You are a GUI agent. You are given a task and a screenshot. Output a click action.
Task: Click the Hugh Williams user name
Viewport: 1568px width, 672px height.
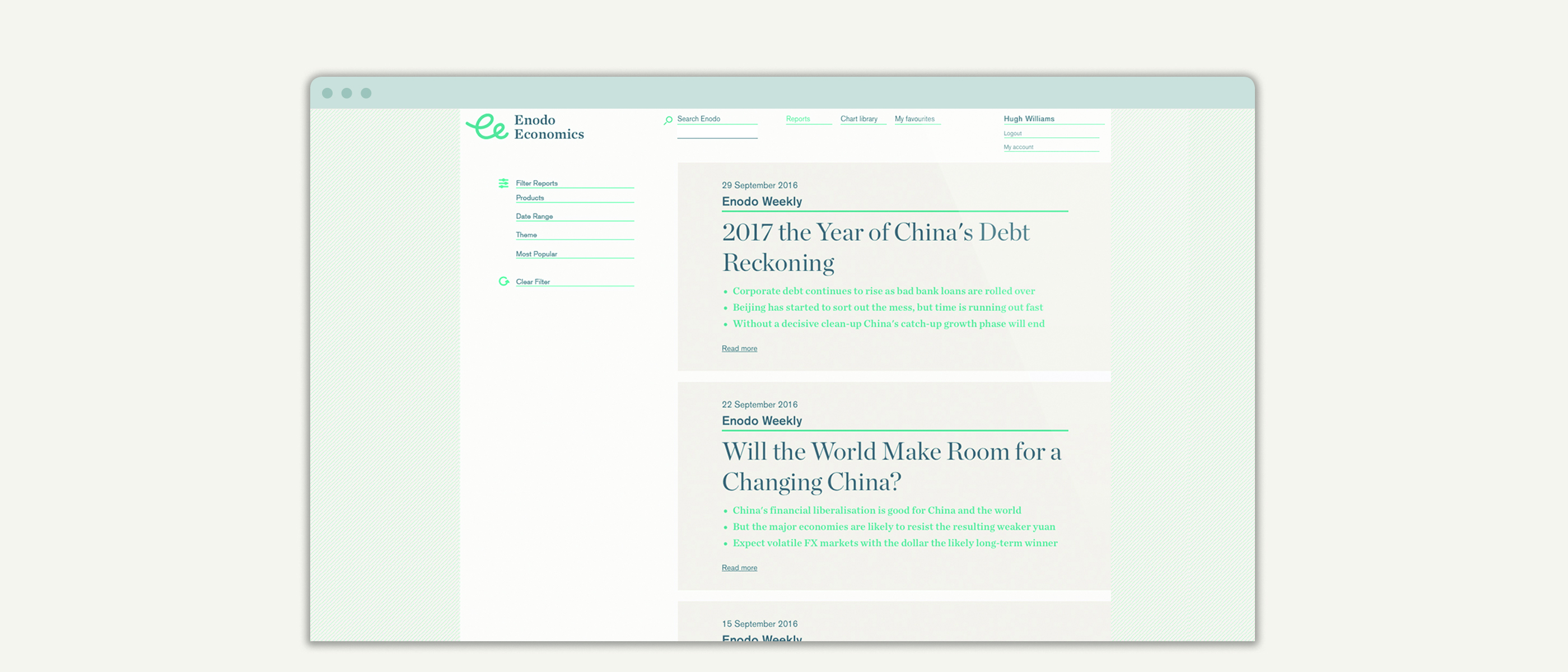coord(1029,119)
